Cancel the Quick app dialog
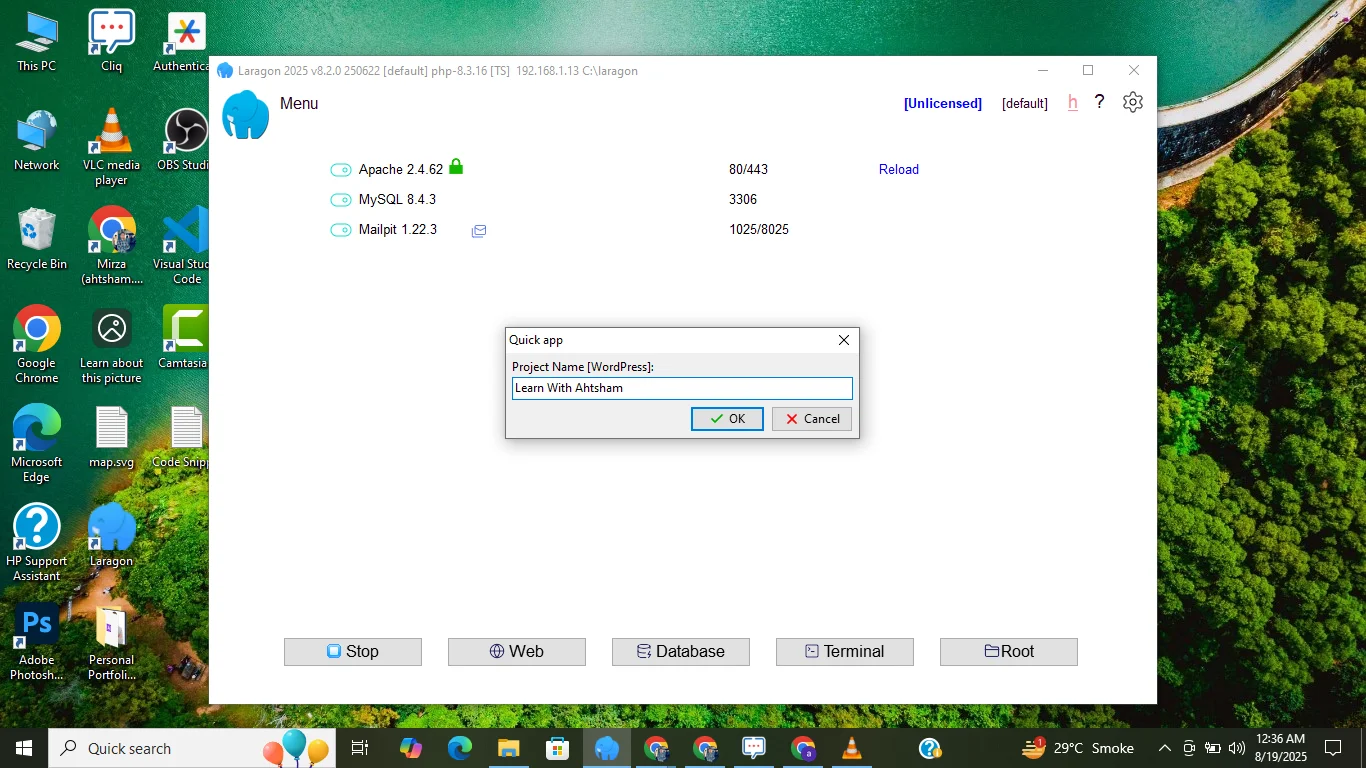The height and width of the screenshot is (768, 1366). click(812, 419)
